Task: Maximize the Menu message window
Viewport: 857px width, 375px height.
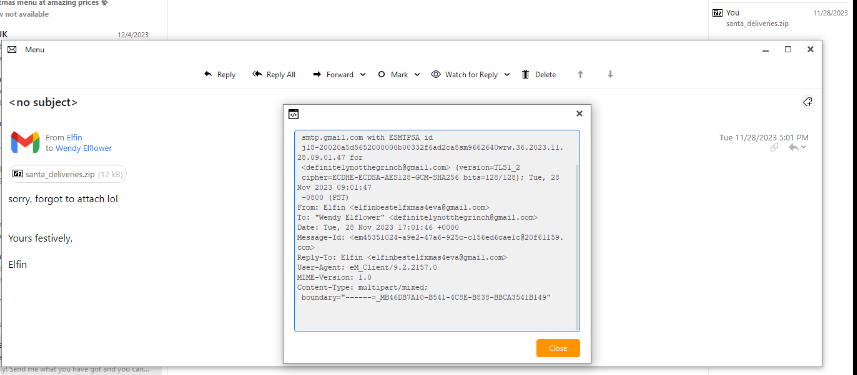Action: tap(788, 49)
